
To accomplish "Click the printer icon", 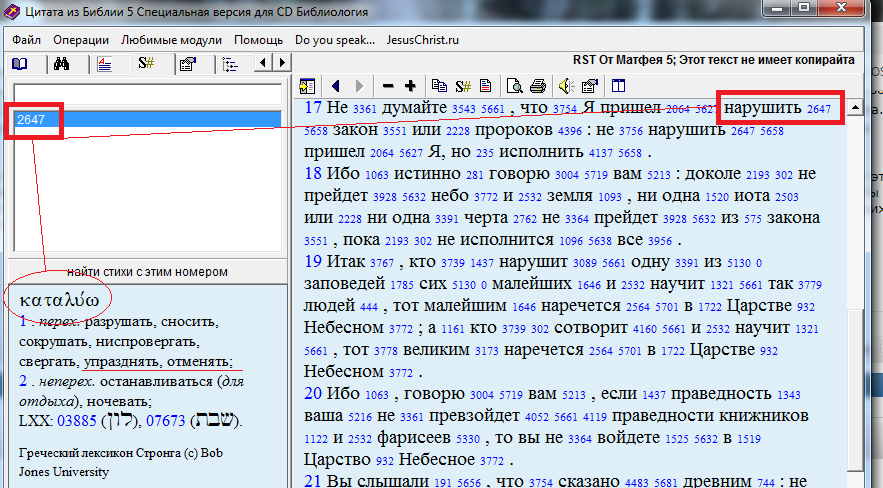I will tap(537, 86).
